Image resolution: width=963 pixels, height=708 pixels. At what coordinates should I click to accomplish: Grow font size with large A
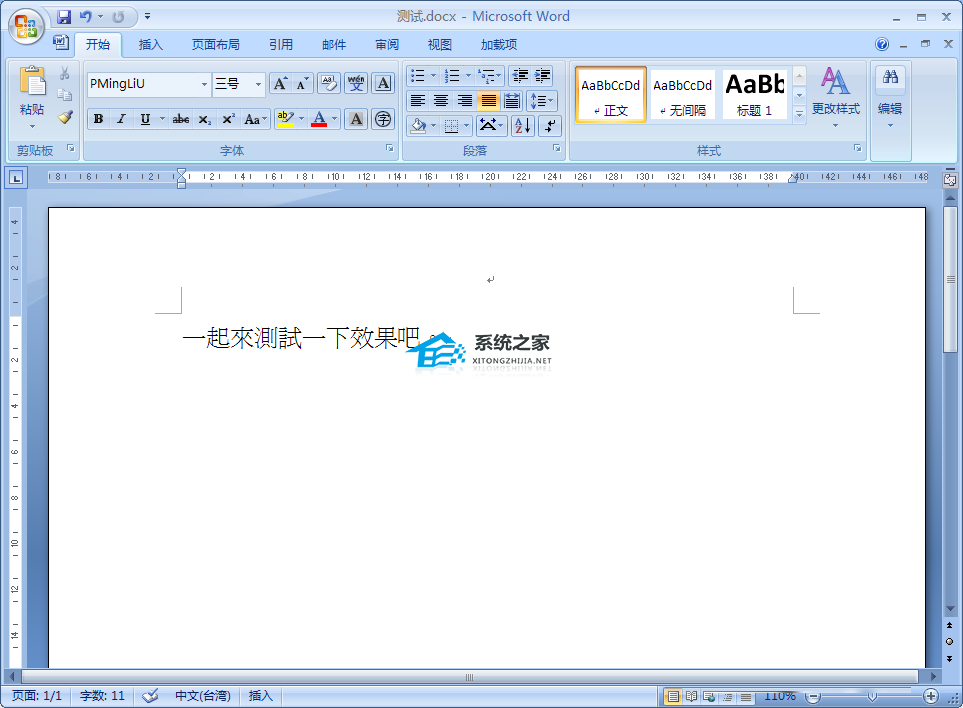280,84
